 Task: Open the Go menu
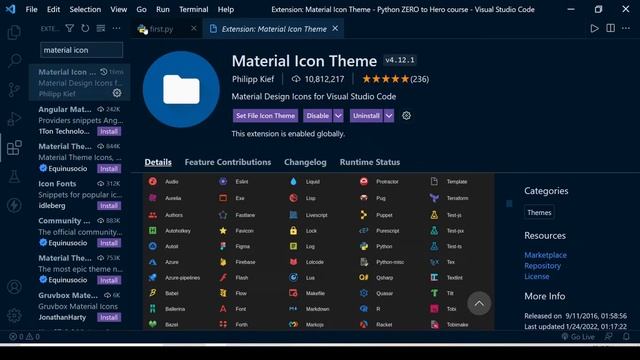(141, 9)
